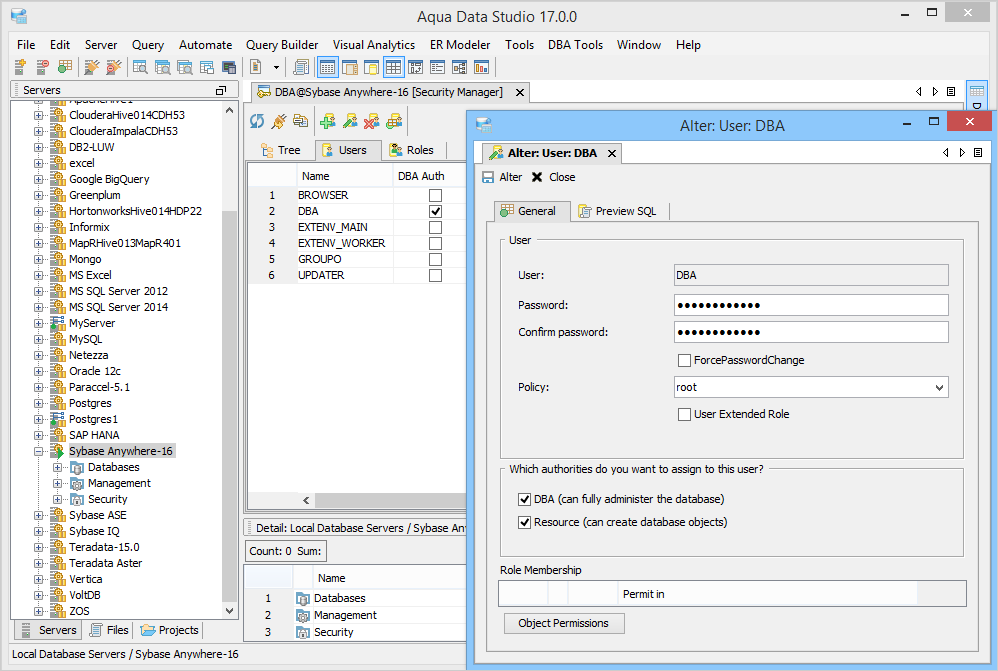Click into the Password field
Viewport: 998px width, 671px height.
click(811, 305)
